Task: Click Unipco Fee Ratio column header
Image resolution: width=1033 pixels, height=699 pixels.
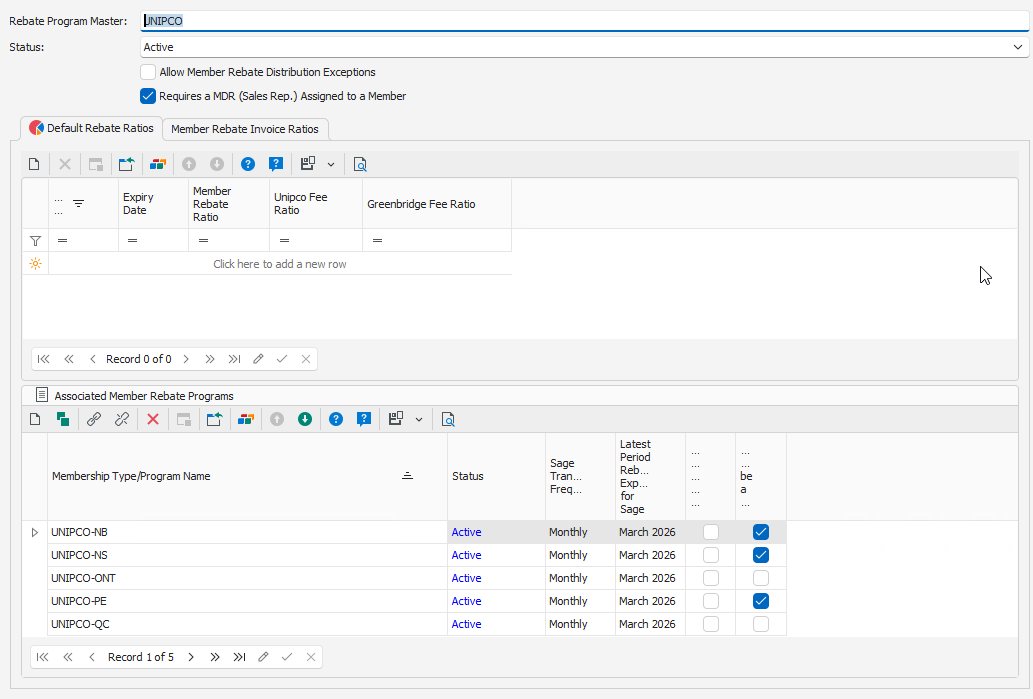Action: click(x=316, y=204)
